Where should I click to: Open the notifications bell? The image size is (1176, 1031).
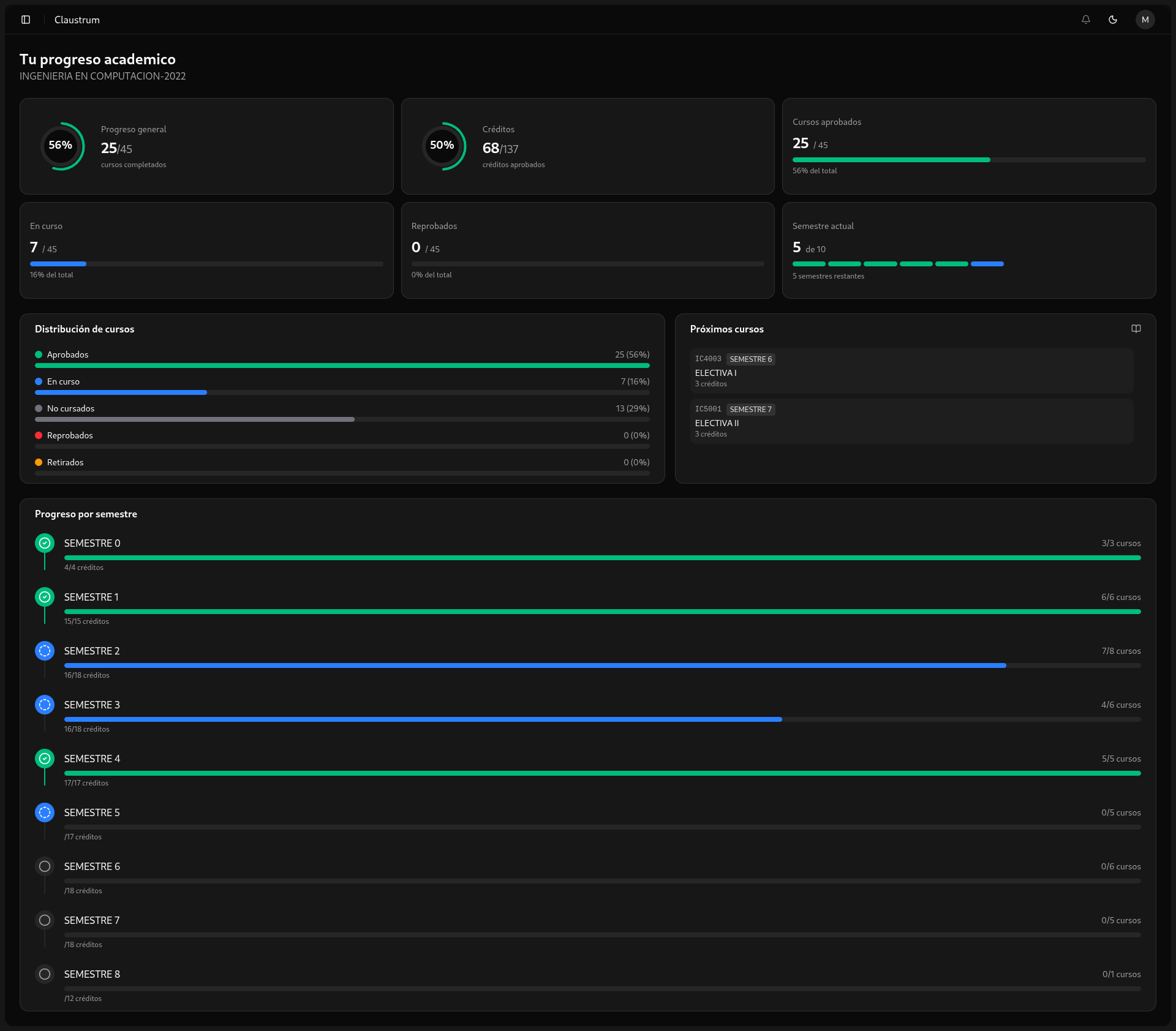click(1085, 20)
